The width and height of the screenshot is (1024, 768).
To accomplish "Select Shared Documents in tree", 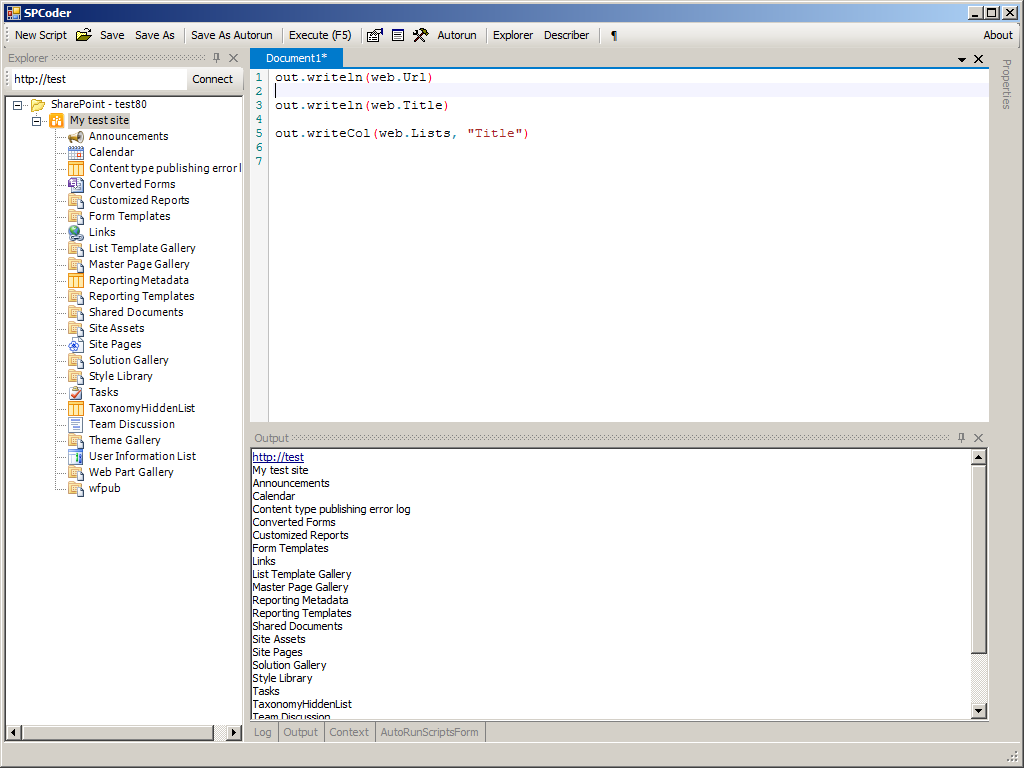I will pyautogui.click(x=136, y=312).
